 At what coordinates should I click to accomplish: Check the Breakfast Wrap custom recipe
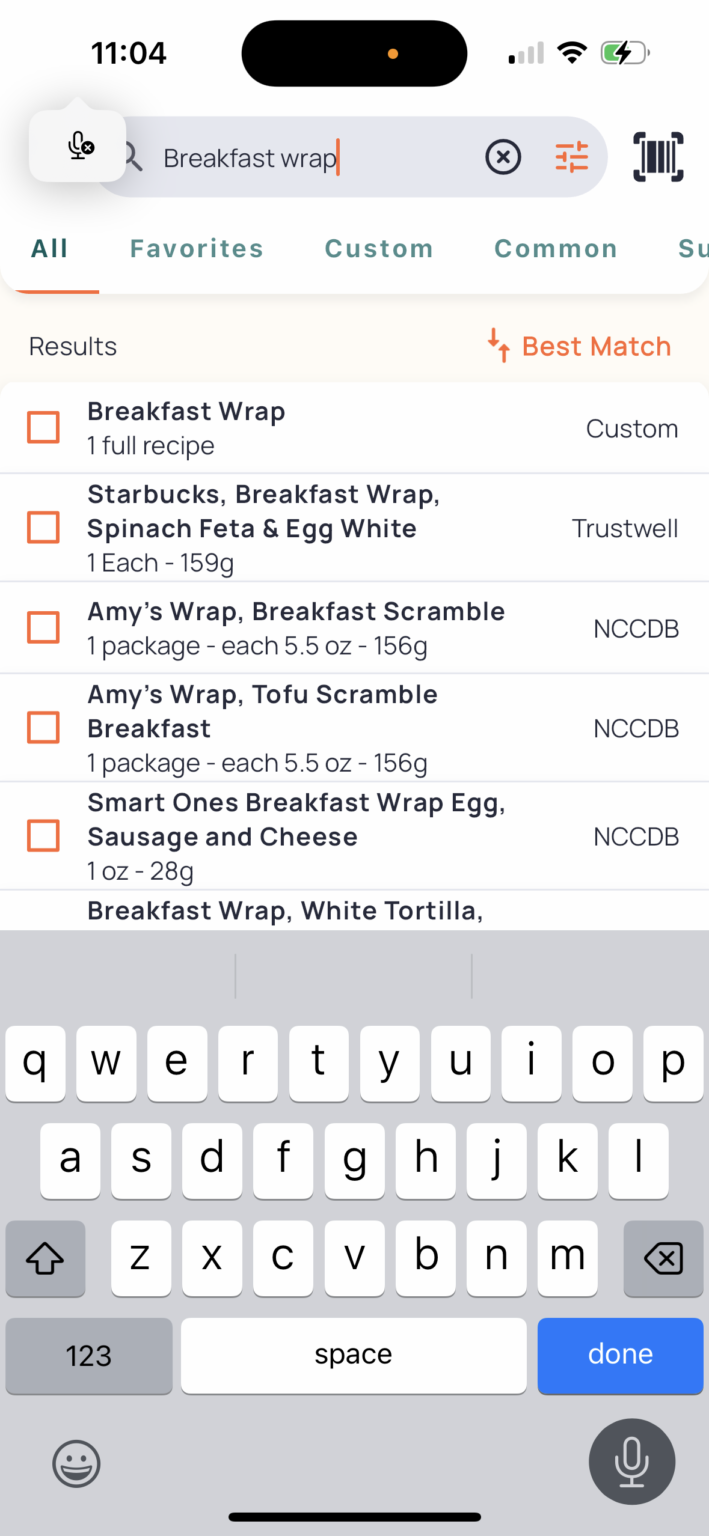pos(43,427)
